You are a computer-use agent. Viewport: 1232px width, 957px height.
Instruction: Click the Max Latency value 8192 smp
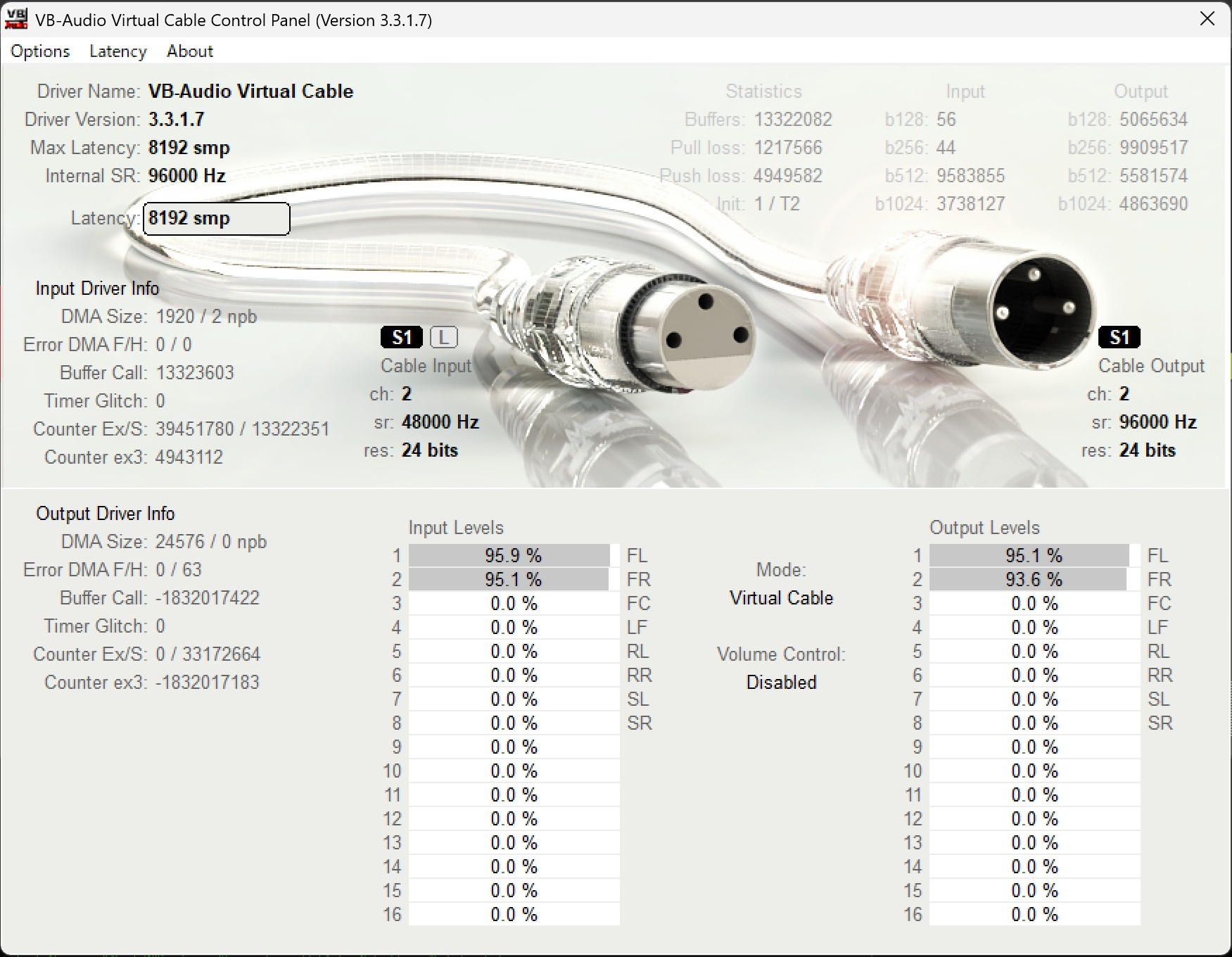click(x=189, y=148)
